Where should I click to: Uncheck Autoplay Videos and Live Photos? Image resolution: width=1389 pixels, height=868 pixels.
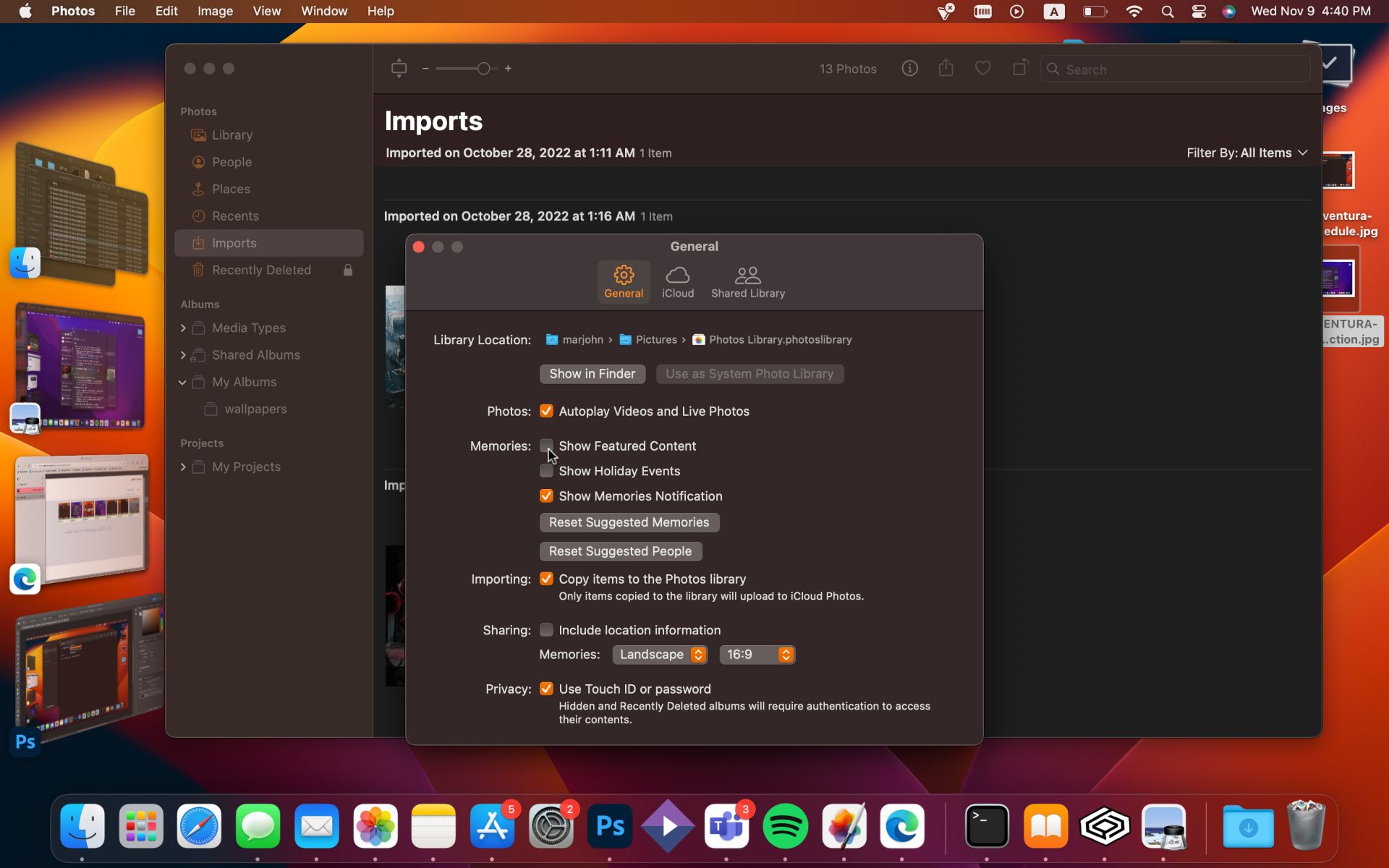coord(546,411)
